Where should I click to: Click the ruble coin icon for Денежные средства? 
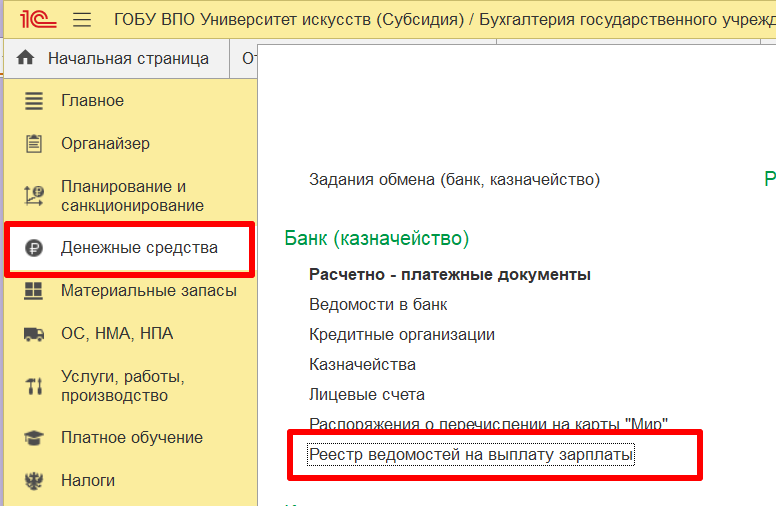(34, 248)
